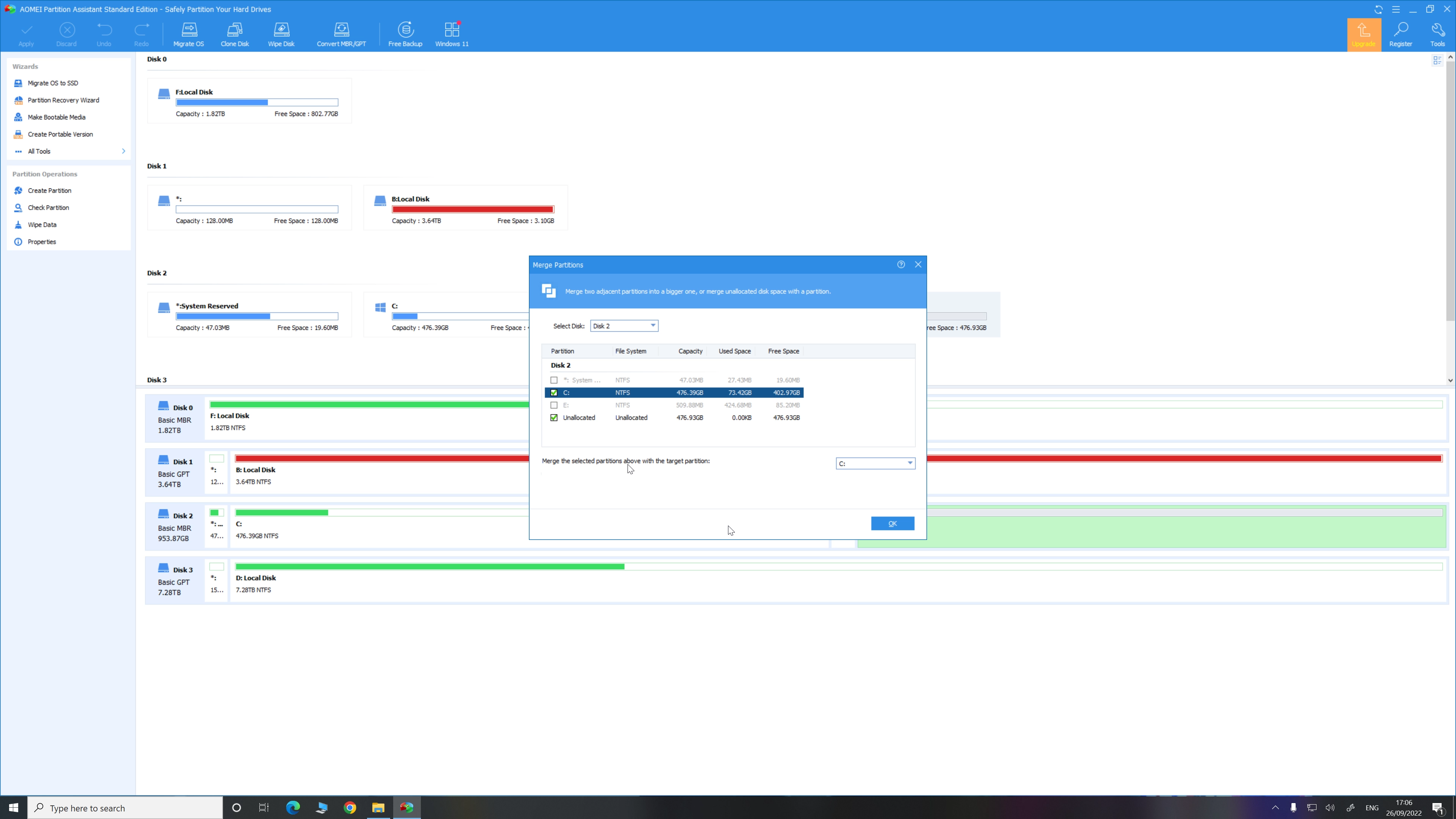Open the Clone Disk tool
Image resolution: width=1456 pixels, height=819 pixels.
click(235, 34)
